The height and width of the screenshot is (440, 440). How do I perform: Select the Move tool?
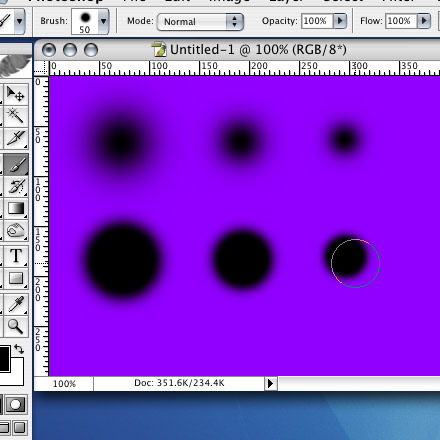(x=15, y=94)
